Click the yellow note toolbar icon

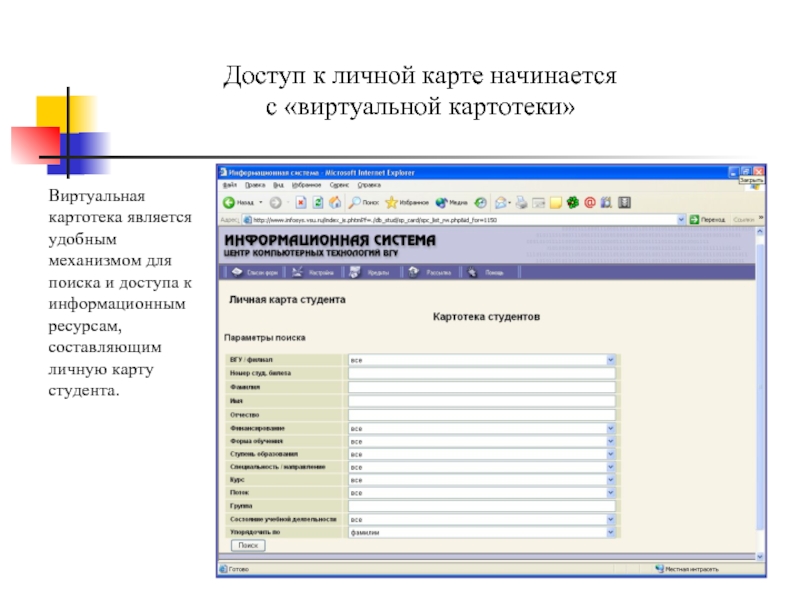point(556,203)
